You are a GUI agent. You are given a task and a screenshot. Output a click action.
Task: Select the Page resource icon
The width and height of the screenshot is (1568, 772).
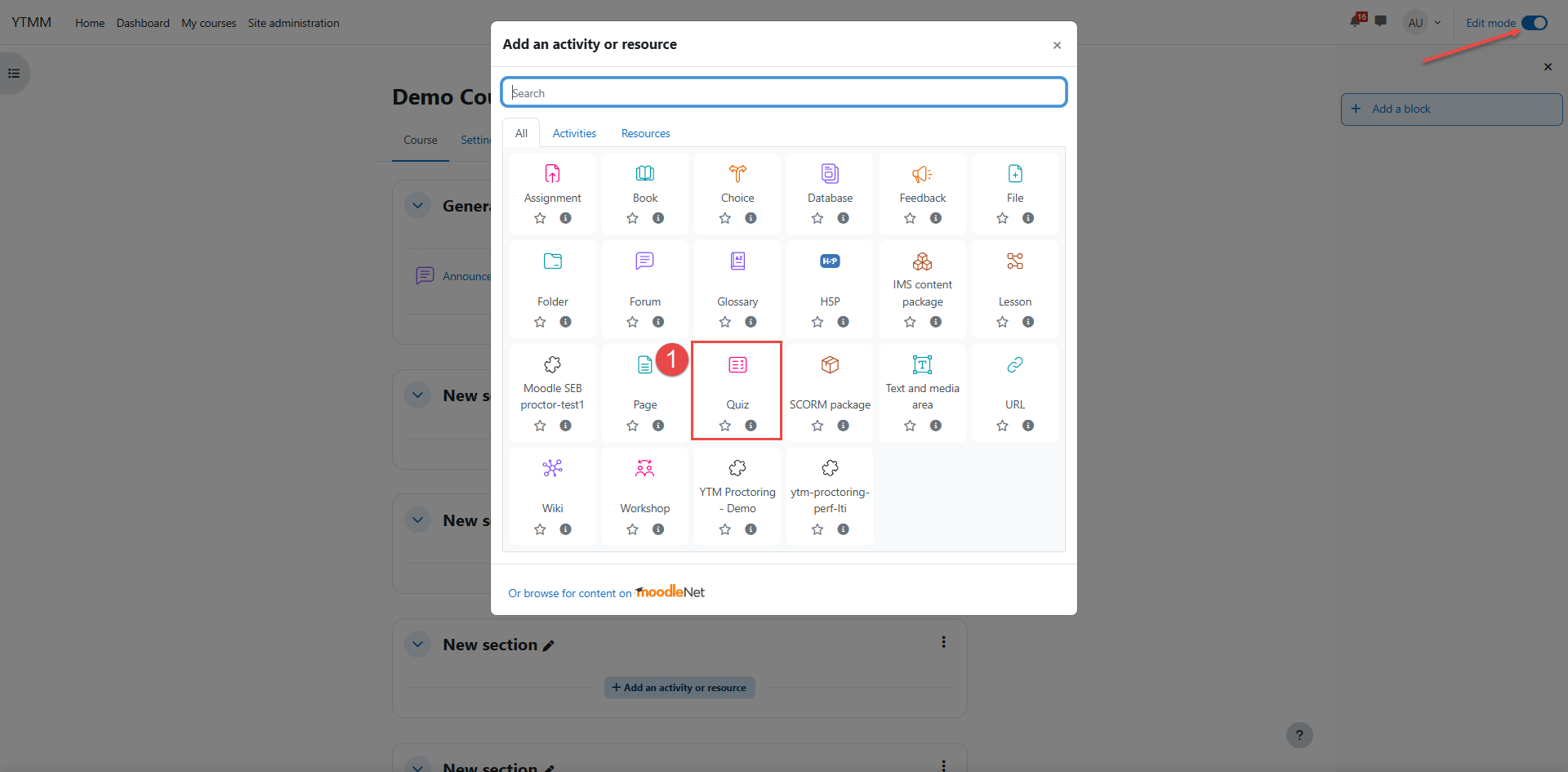click(645, 364)
